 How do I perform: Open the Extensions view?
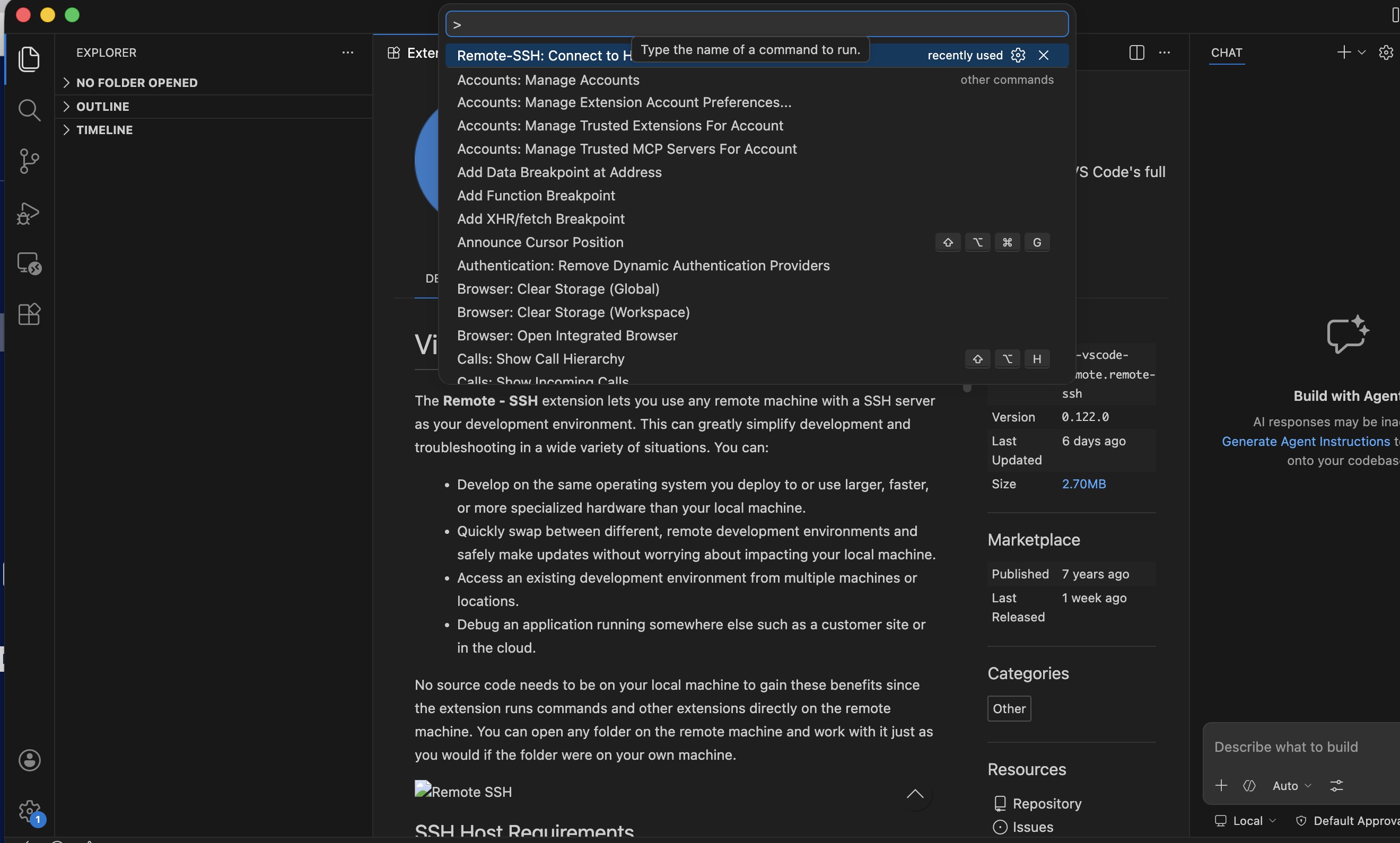pos(29,314)
